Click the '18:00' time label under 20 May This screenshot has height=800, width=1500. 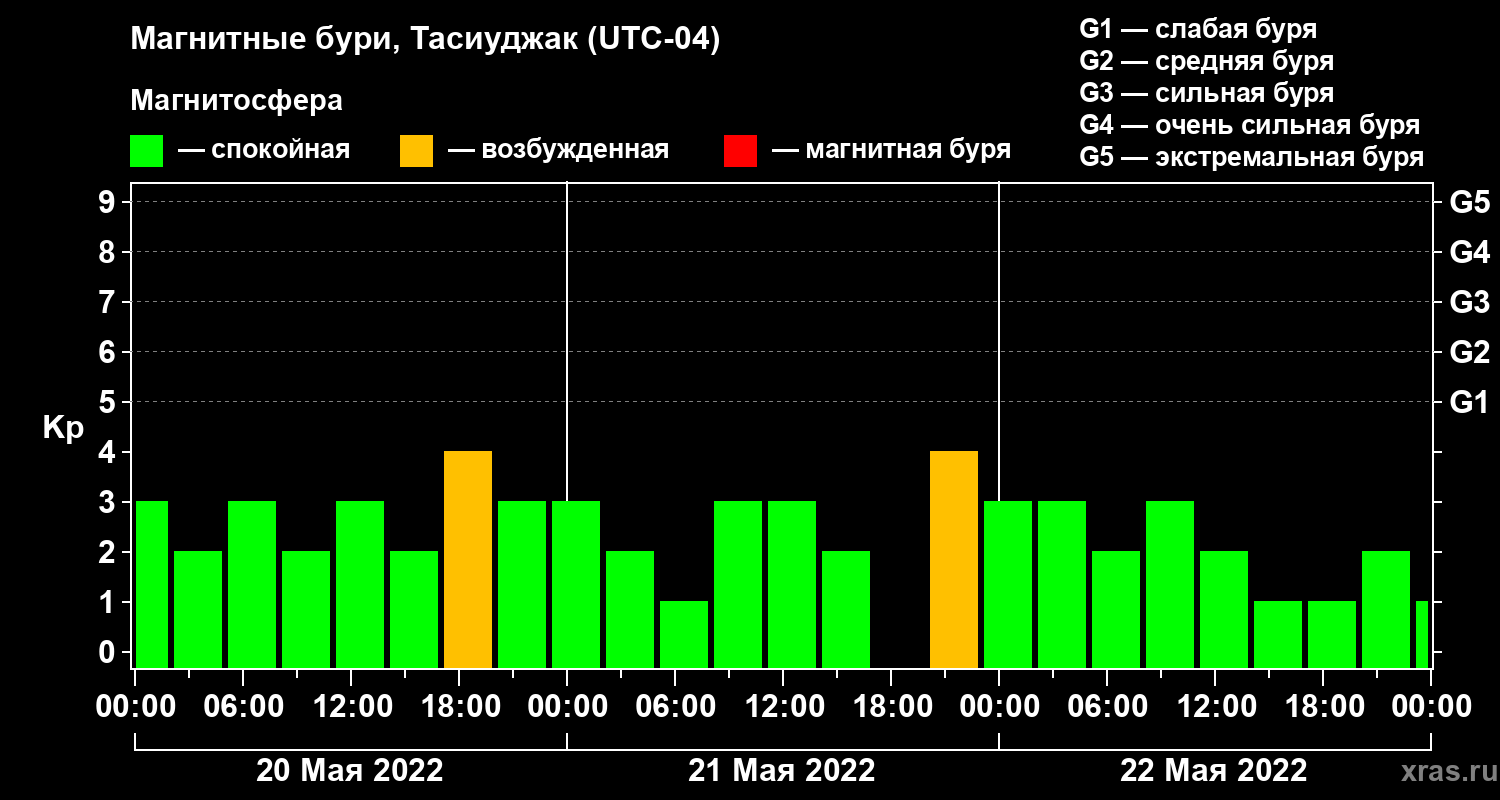[459, 707]
